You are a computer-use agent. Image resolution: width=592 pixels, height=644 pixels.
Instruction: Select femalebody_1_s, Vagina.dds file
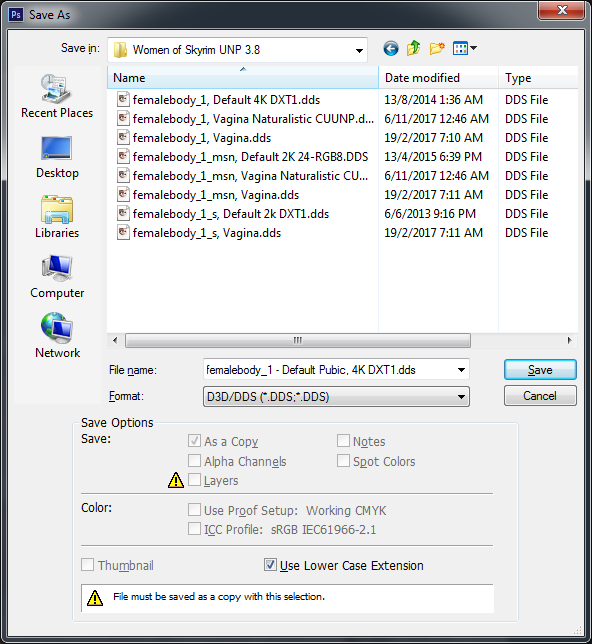(207, 232)
